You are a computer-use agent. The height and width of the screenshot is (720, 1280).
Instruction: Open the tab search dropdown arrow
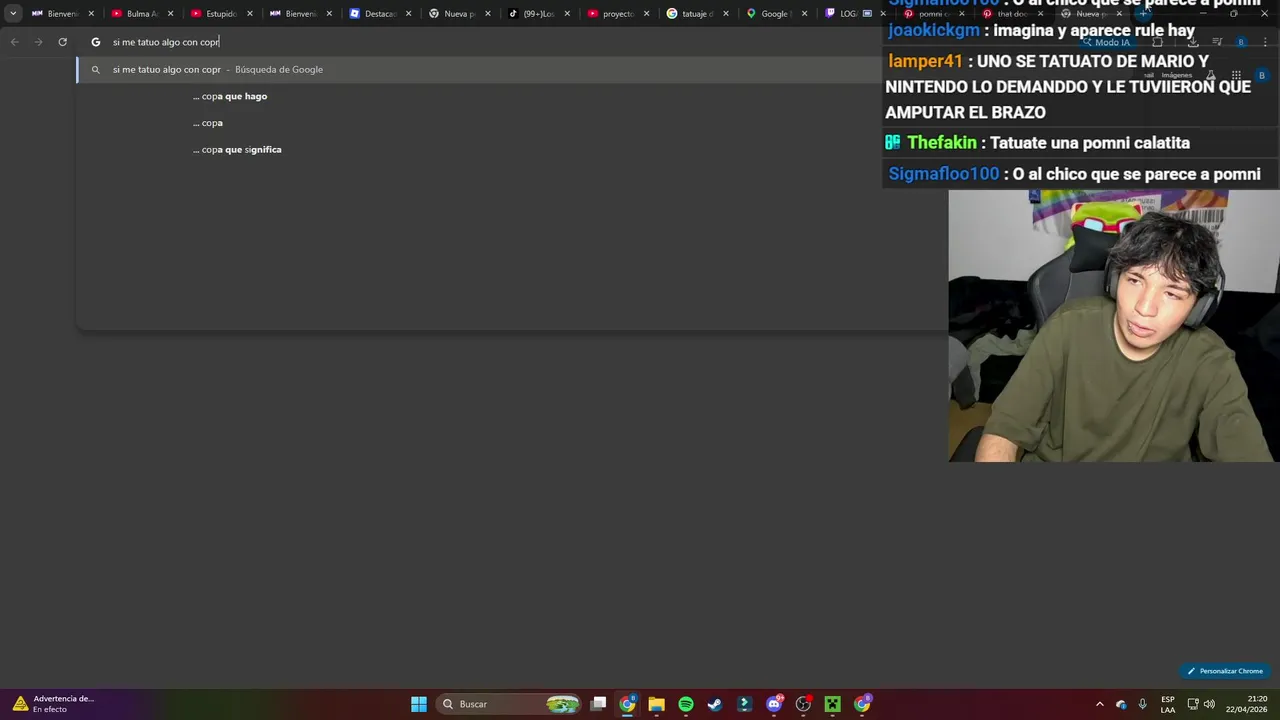click(13, 14)
